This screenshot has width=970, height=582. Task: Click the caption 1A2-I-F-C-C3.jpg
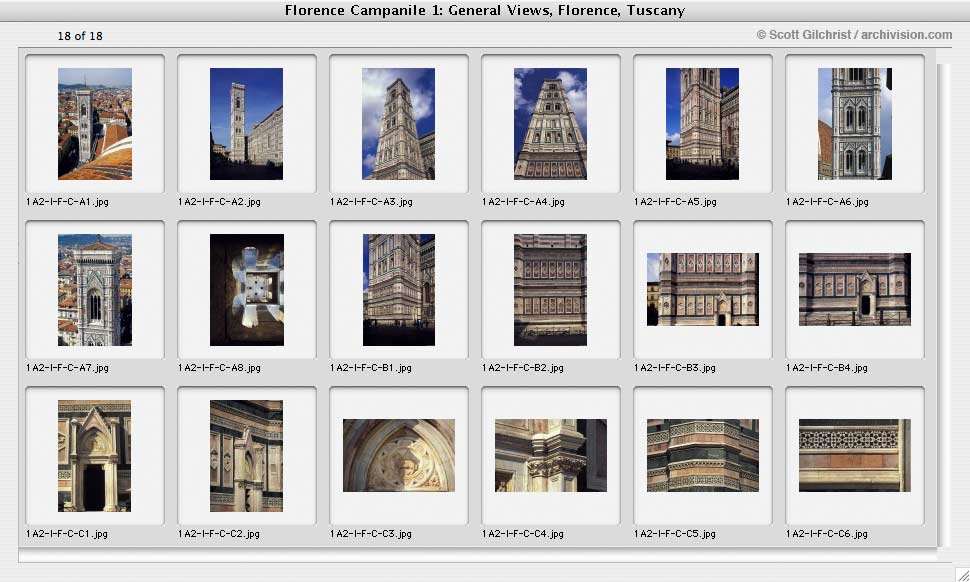[371, 533]
